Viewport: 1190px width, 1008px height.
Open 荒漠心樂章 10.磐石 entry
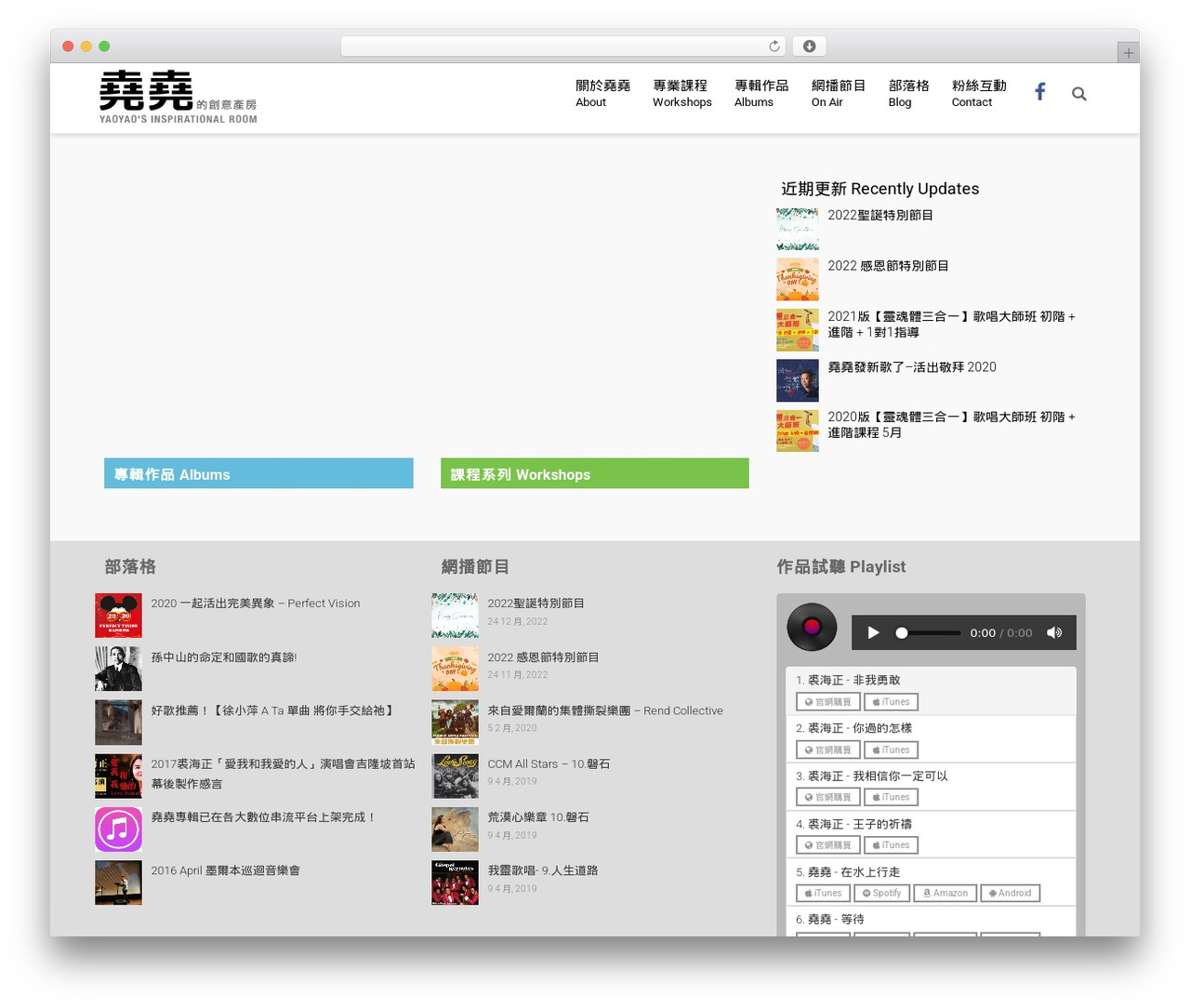538,817
